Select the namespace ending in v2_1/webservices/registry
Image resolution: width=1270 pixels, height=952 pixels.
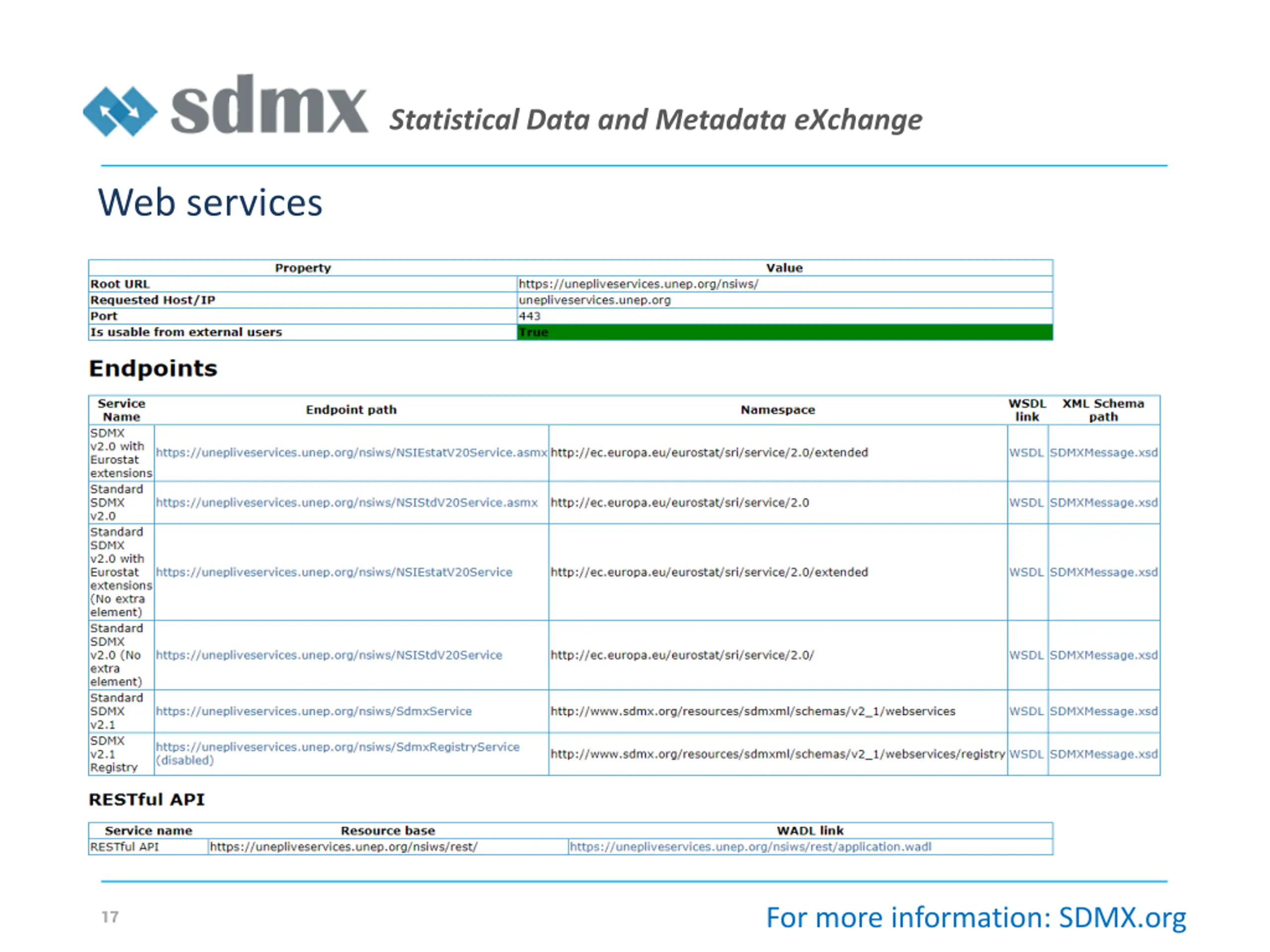coord(778,755)
